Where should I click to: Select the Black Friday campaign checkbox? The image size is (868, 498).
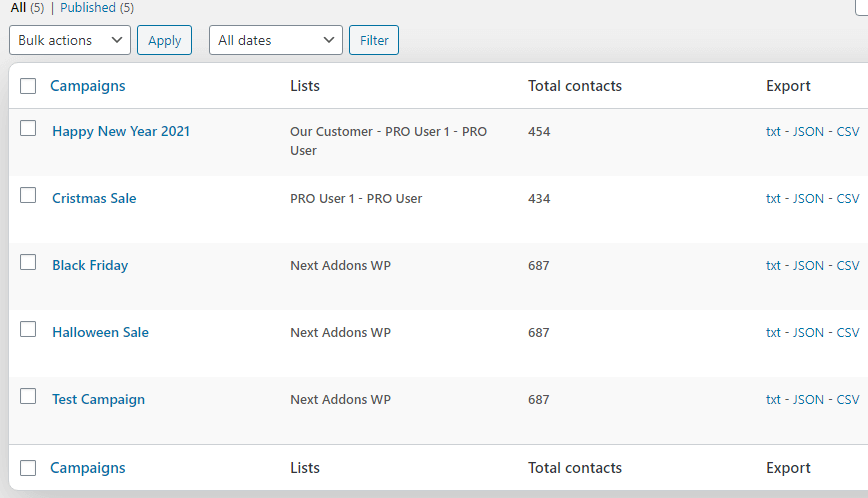(x=28, y=262)
